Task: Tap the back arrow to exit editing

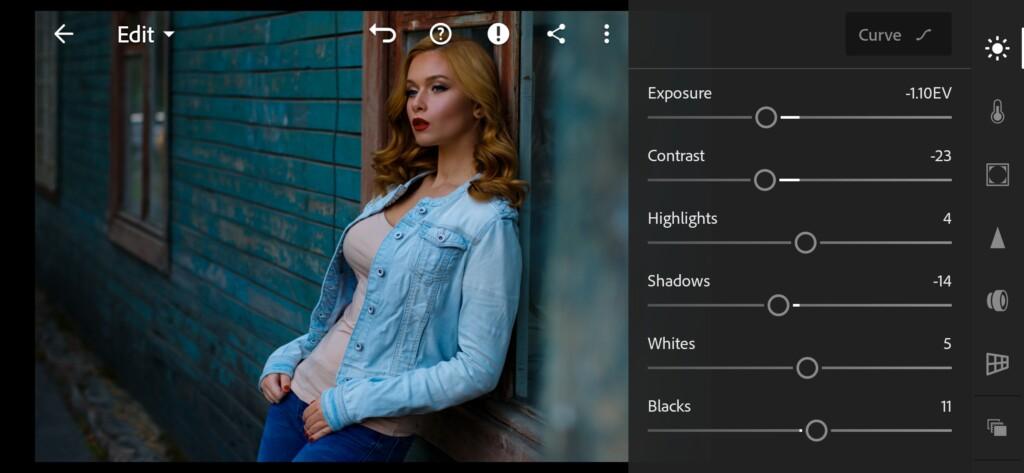Action: [x=63, y=34]
